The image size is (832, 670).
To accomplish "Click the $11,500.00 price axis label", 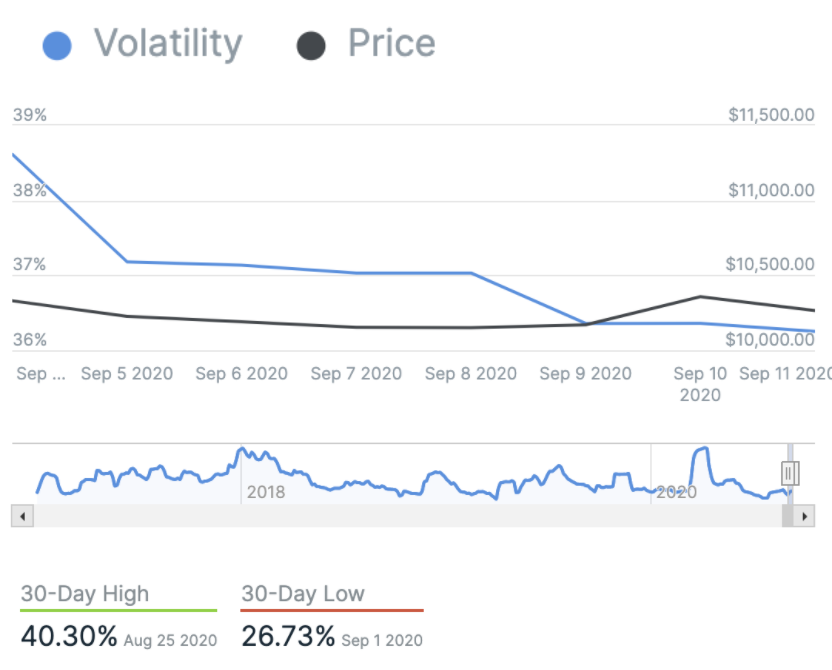I will click(771, 115).
